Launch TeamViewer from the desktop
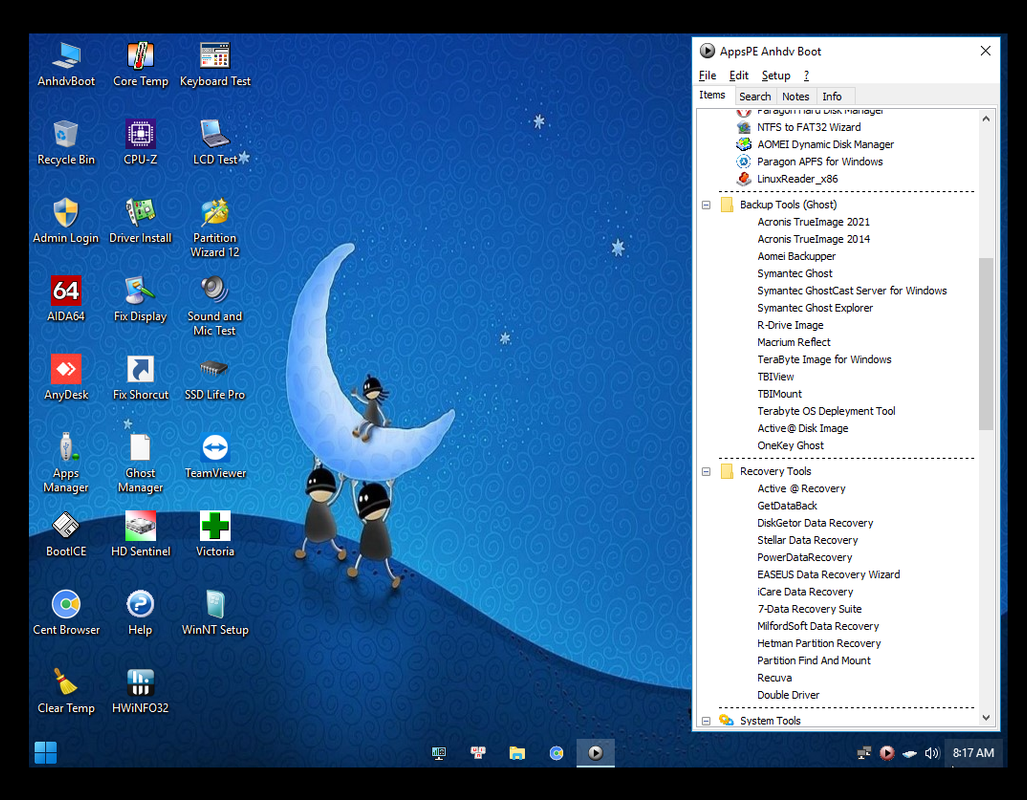Image resolution: width=1027 pixels, height=800 pixels. pos(215,456)
